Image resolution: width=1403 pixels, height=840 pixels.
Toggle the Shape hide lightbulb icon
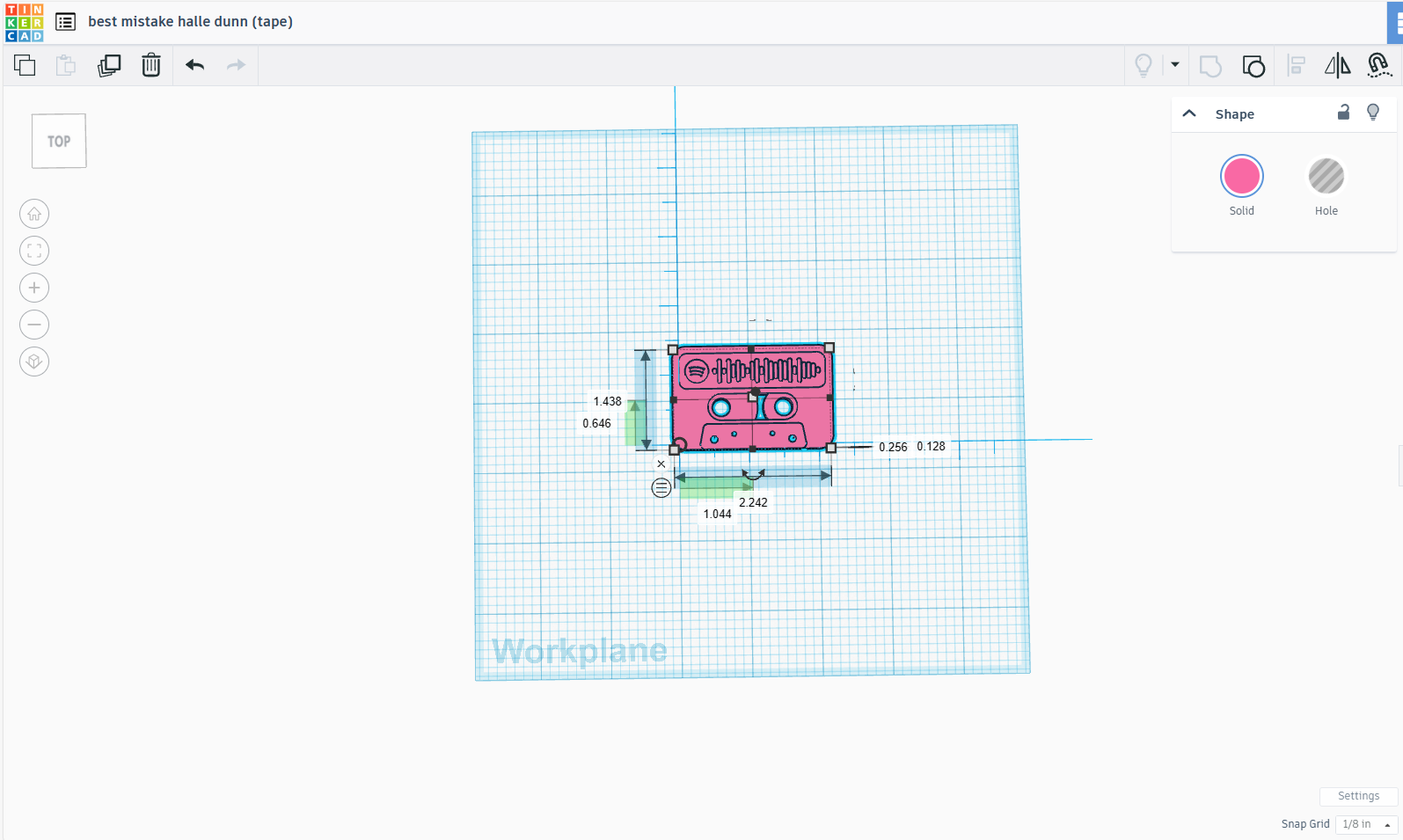point(1373,112)
